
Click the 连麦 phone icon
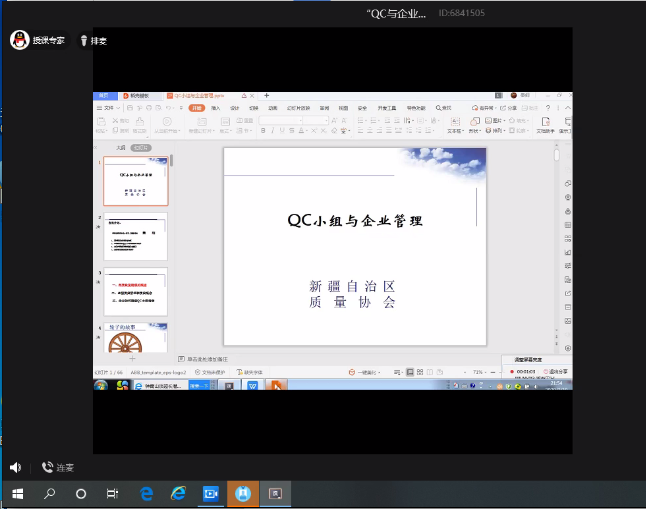coord(47,467)
